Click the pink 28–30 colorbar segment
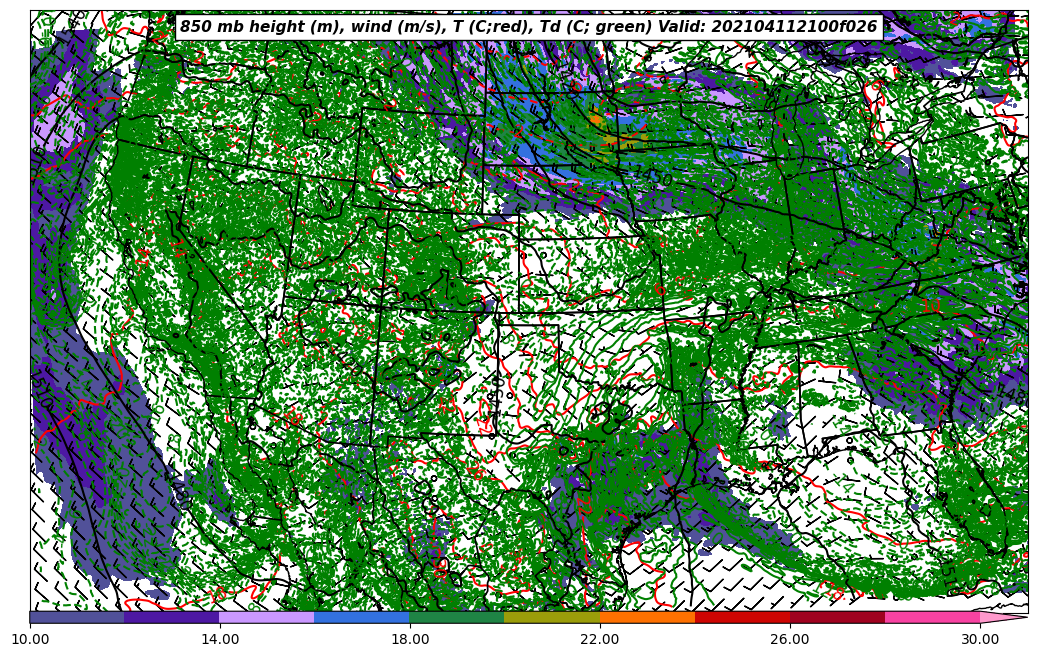 tap(932, 617)
